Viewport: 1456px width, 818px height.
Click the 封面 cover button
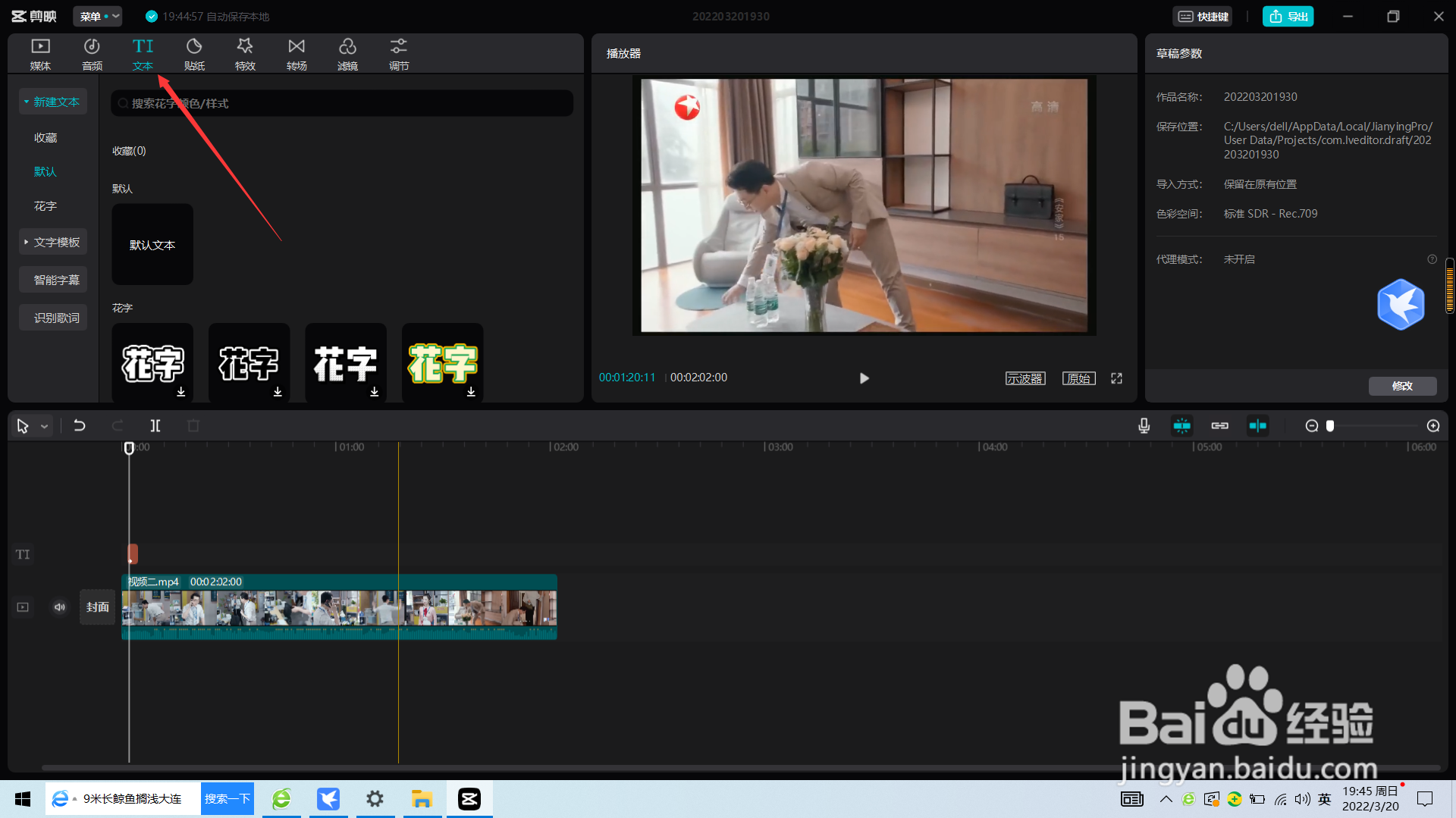click(x=97, y=607)
